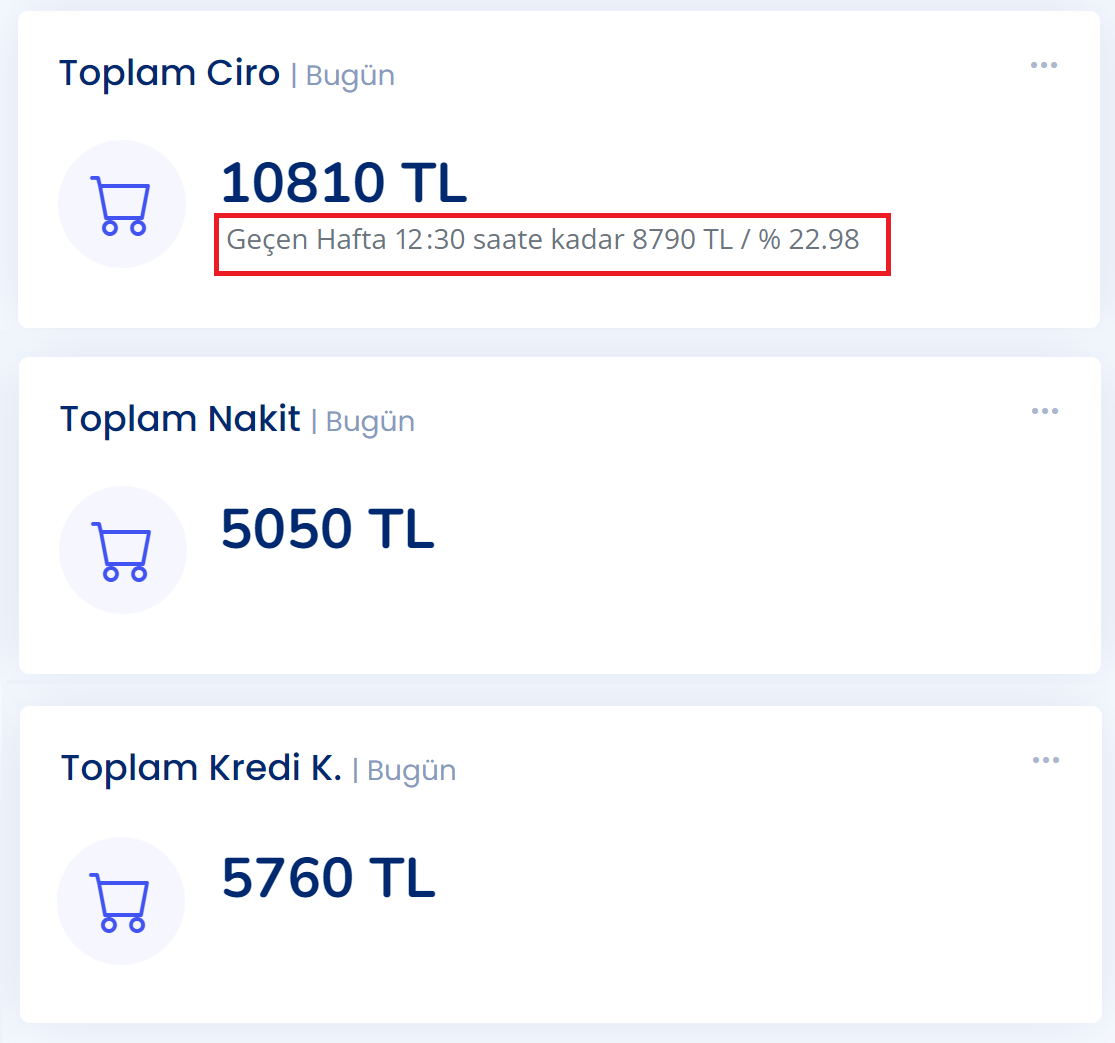Click the shopping cart icon beside 10810 TL

pyautogui.click(x=121, y=205)
